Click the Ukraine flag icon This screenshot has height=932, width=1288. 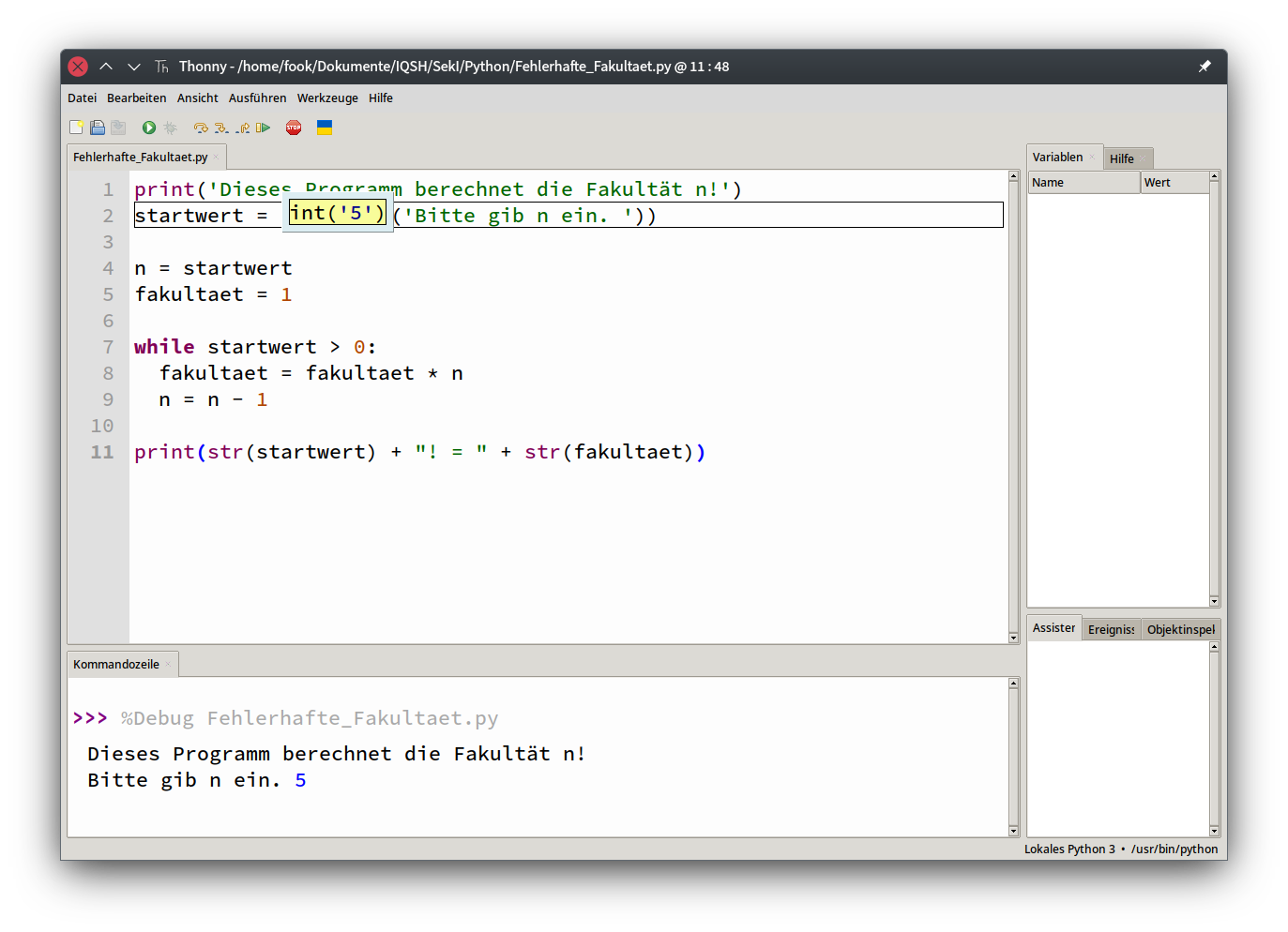coord(325,128)
